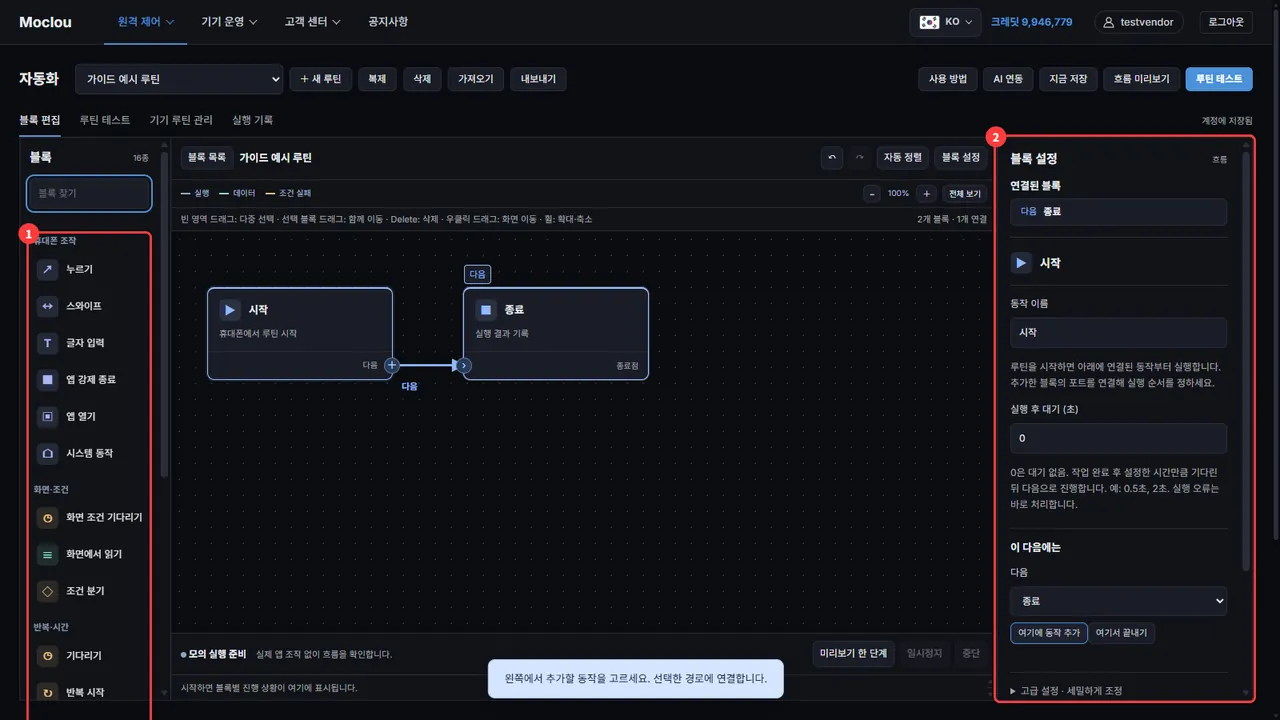Go to 공지사항 page
This screenshot has height=720, width=1280.
coord(388,22)
